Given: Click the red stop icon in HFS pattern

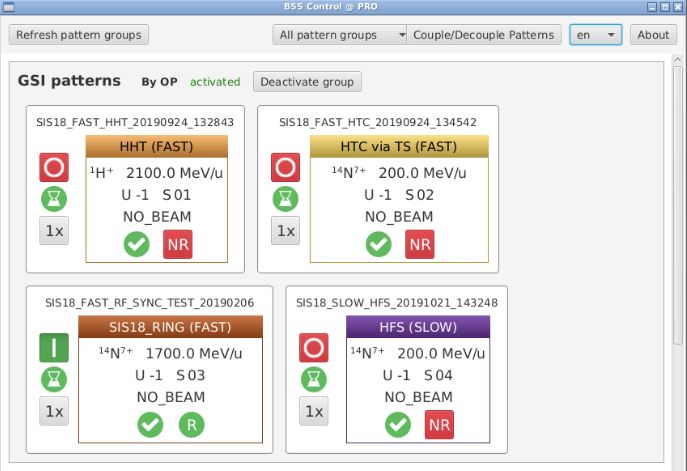Looking at the screenshot, I should pyautogui.click(x=314, y=347).
